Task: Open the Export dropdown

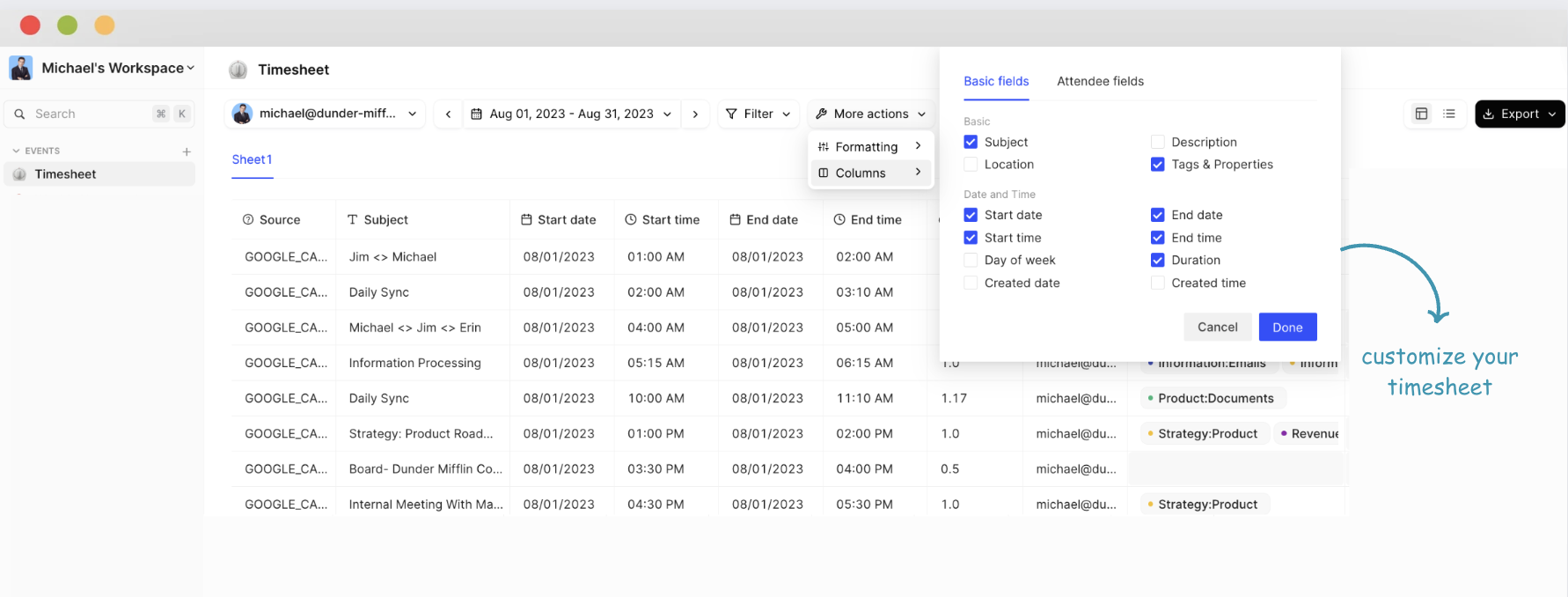Action: pyautogui.click(x=1520, y=114)
